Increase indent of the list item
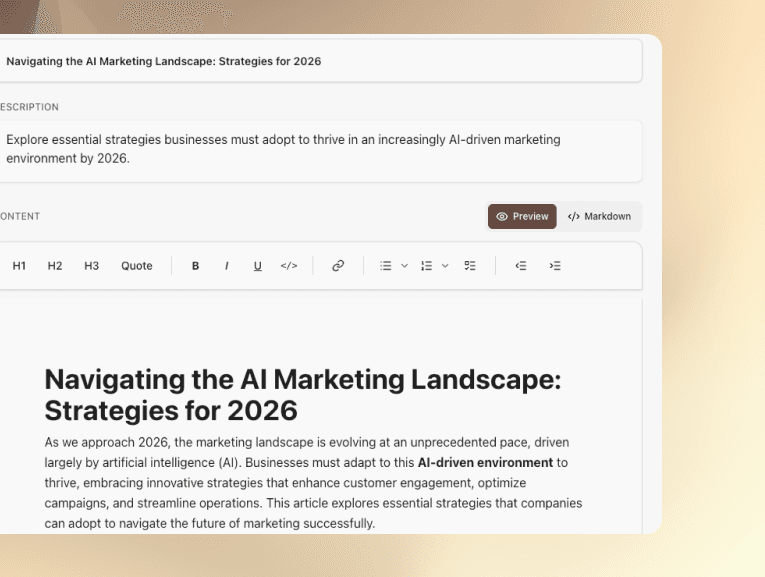Image resolution: width=765 pixels, height=577 pixels. point(555,266)
